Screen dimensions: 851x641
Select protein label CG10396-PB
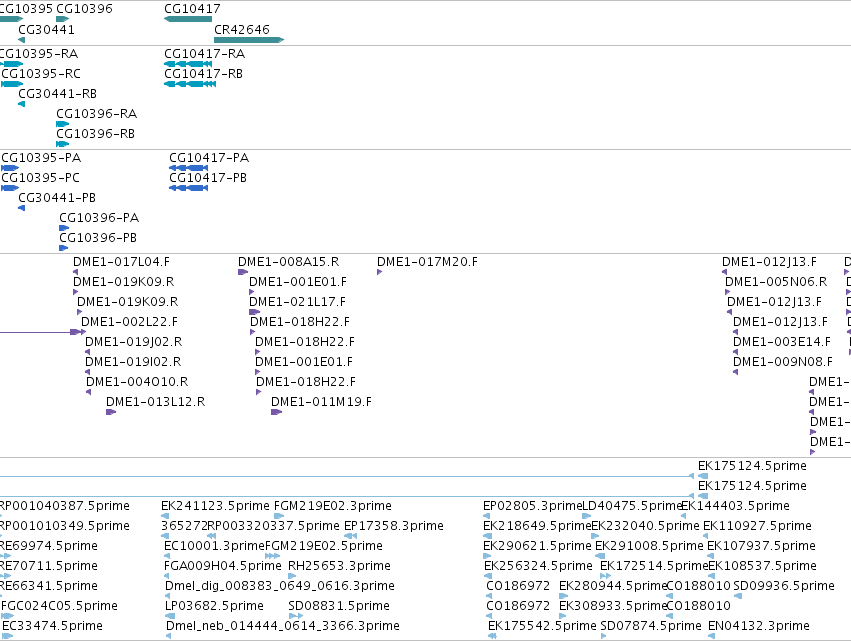click(98, 238)
